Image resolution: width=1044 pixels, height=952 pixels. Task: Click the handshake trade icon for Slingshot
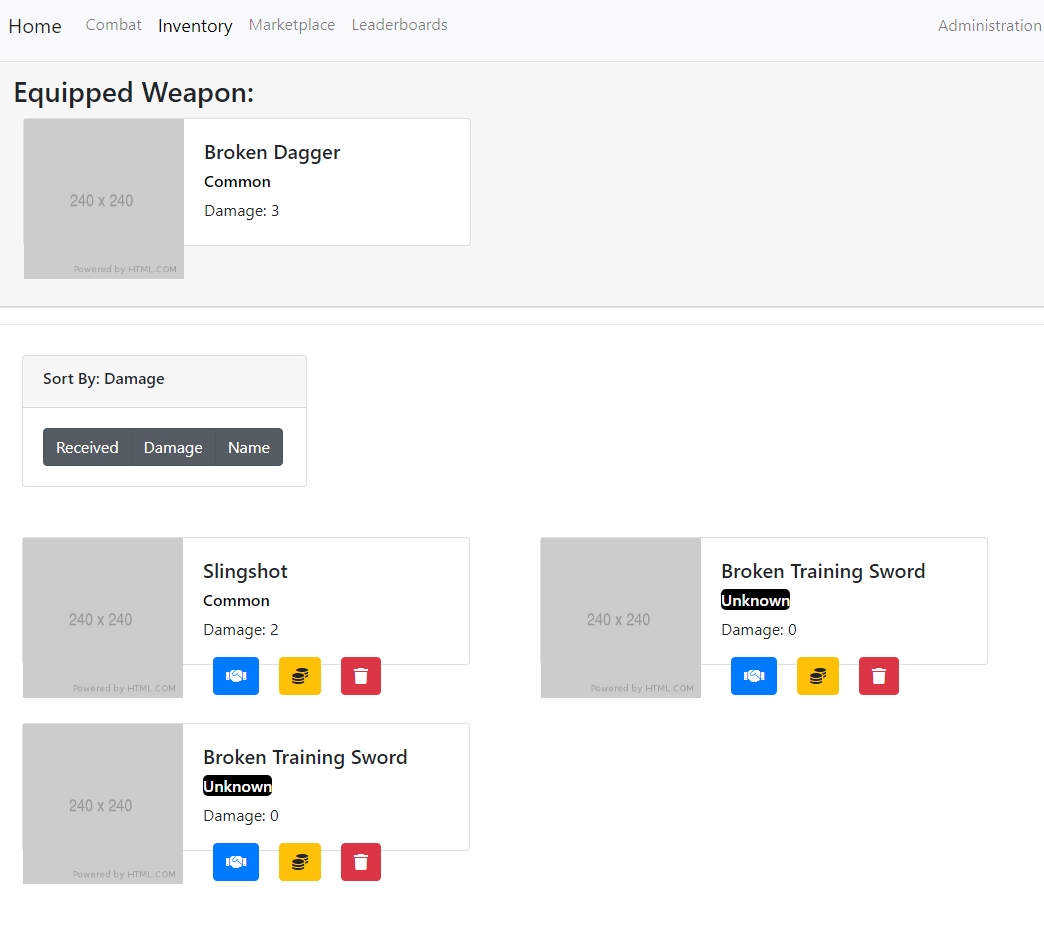[236, 676]
